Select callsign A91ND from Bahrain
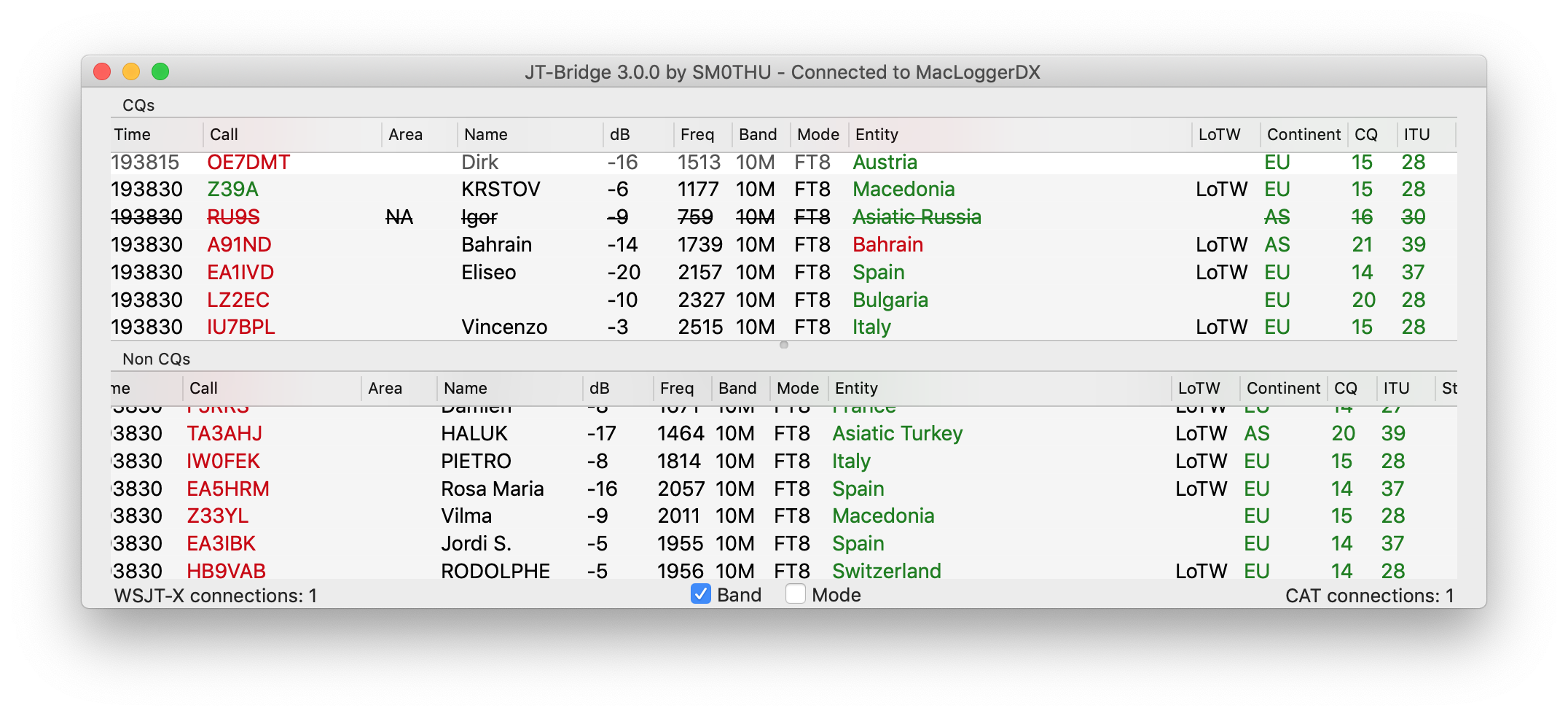This screenshot has height=716, width=1568. (239, 245)
